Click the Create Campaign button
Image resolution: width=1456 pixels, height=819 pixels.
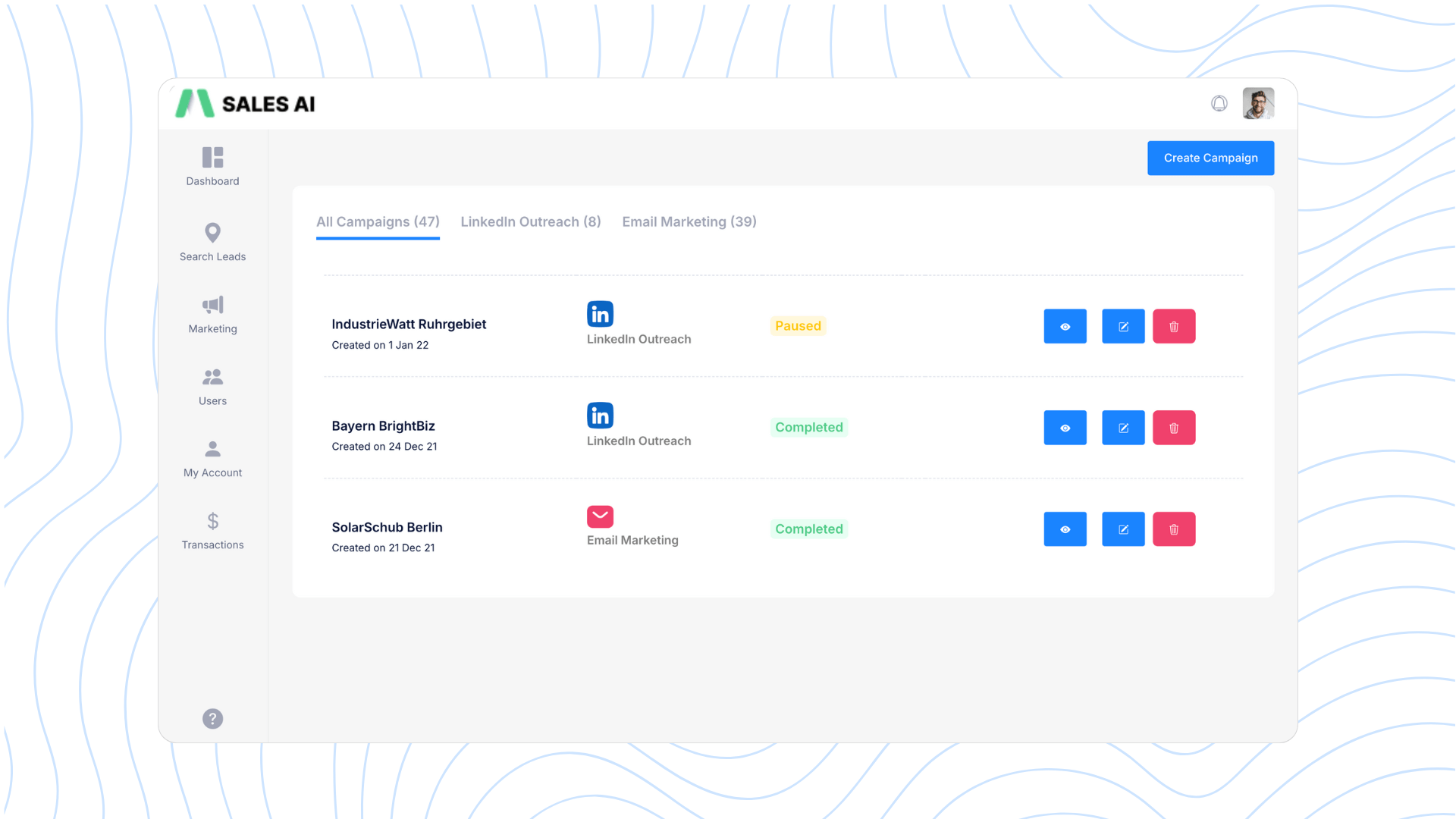pos(1210,158)
